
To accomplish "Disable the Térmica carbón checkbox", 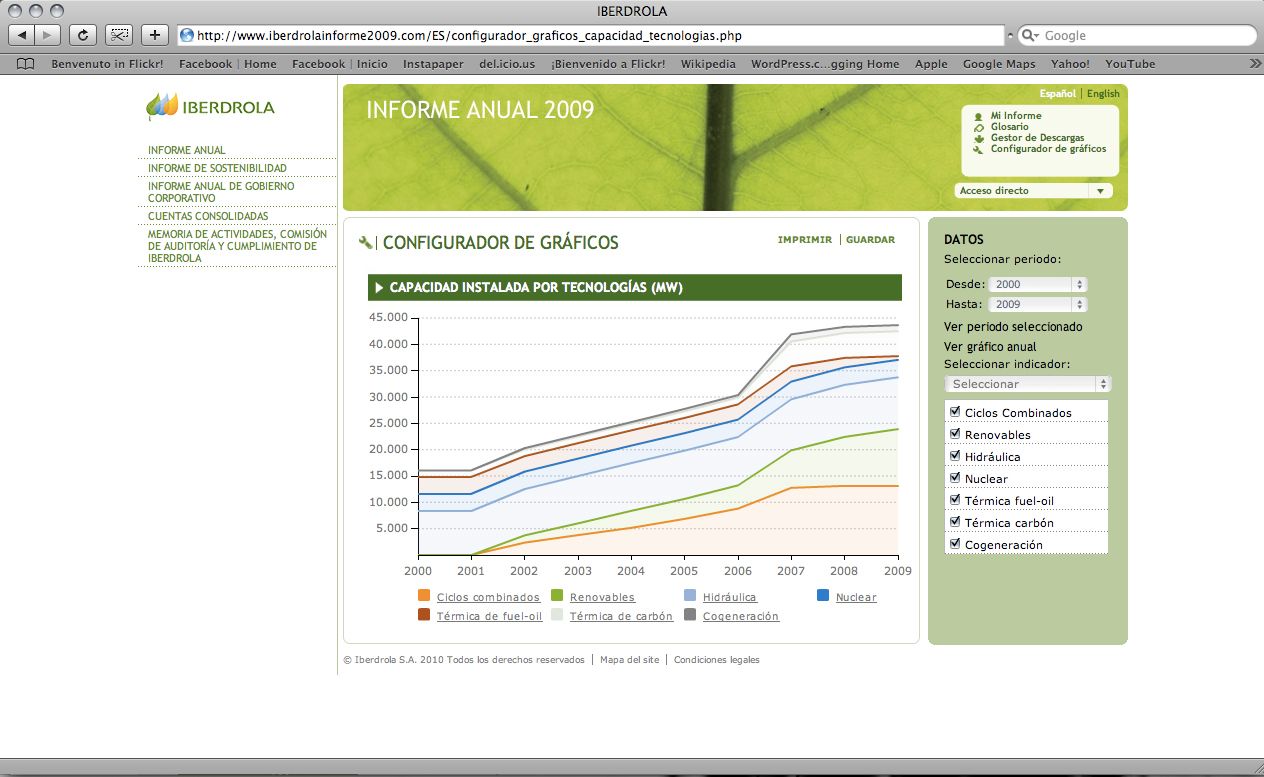I will [955, 522].
